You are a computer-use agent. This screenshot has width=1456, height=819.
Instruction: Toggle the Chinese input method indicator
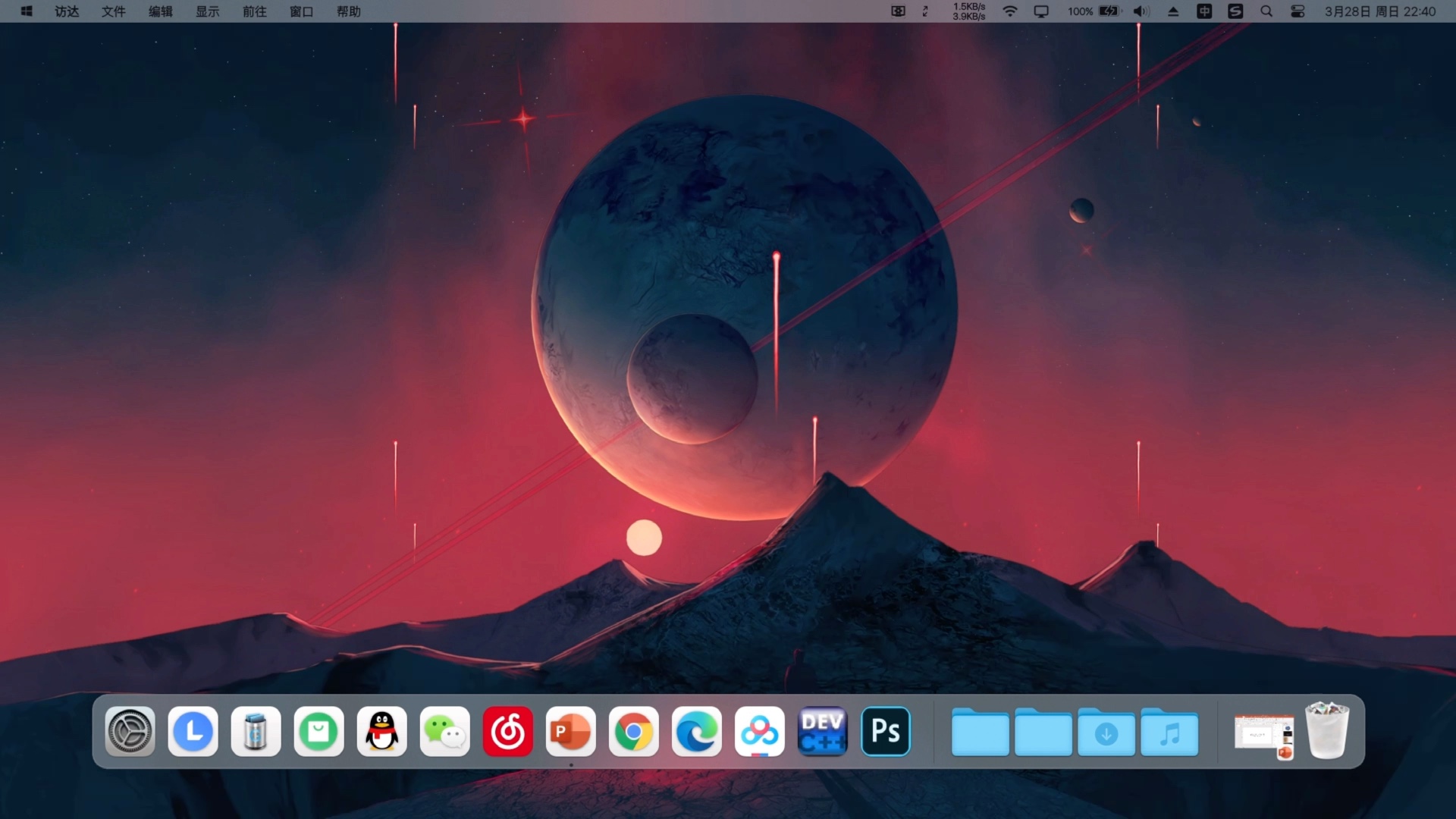click(1204, 11)
